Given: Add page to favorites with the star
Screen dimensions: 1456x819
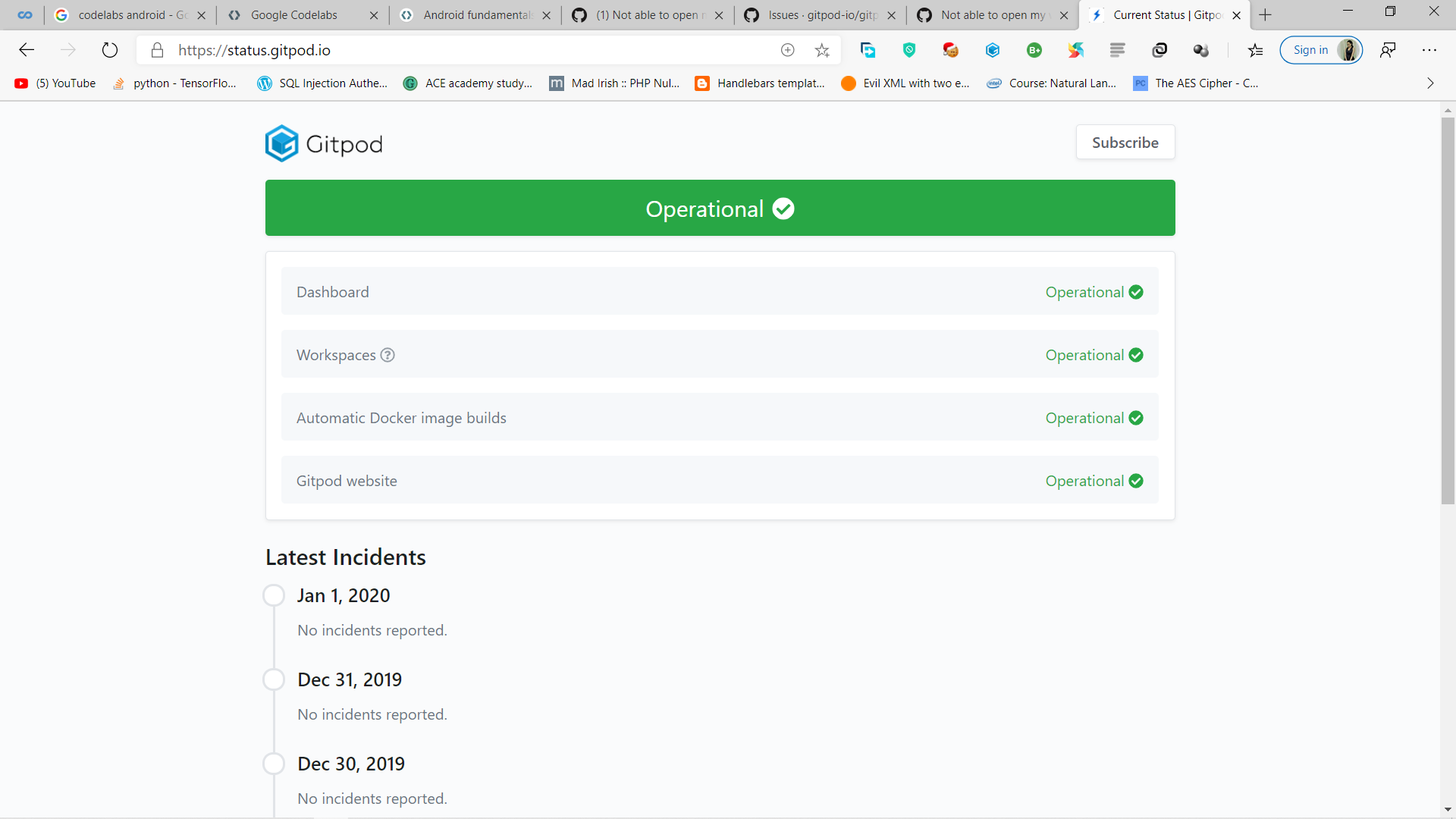Looking at the screenshot, I should (x=823, y=50).
